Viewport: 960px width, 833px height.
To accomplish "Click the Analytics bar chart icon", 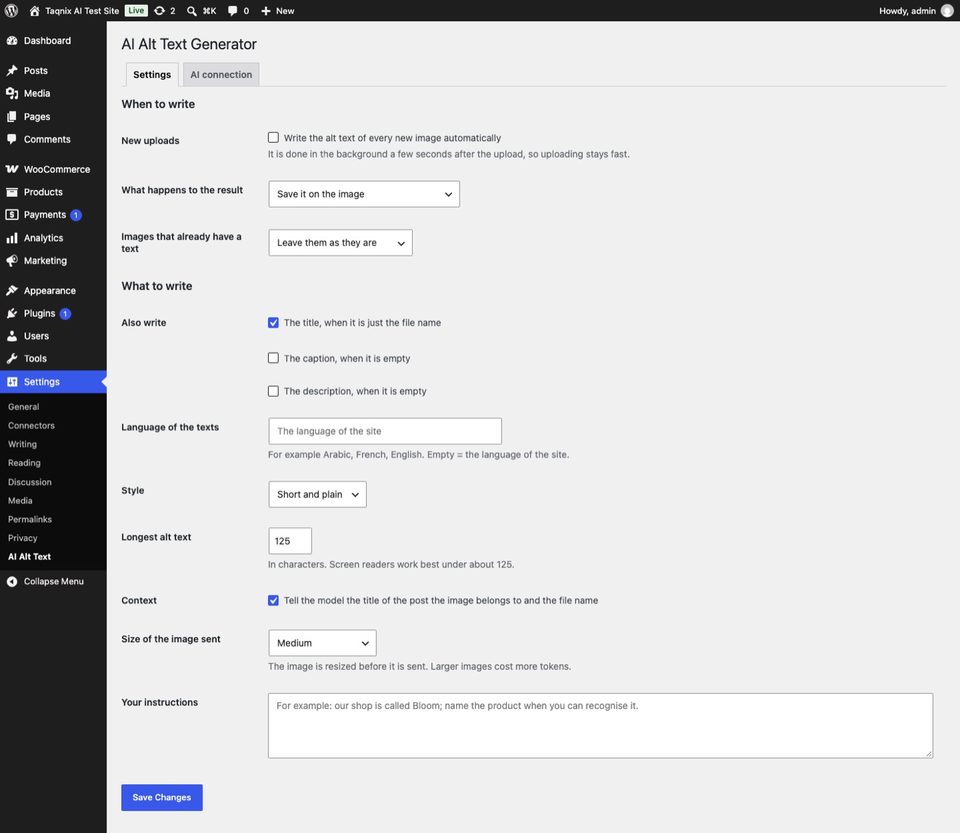I will [12, 237].
